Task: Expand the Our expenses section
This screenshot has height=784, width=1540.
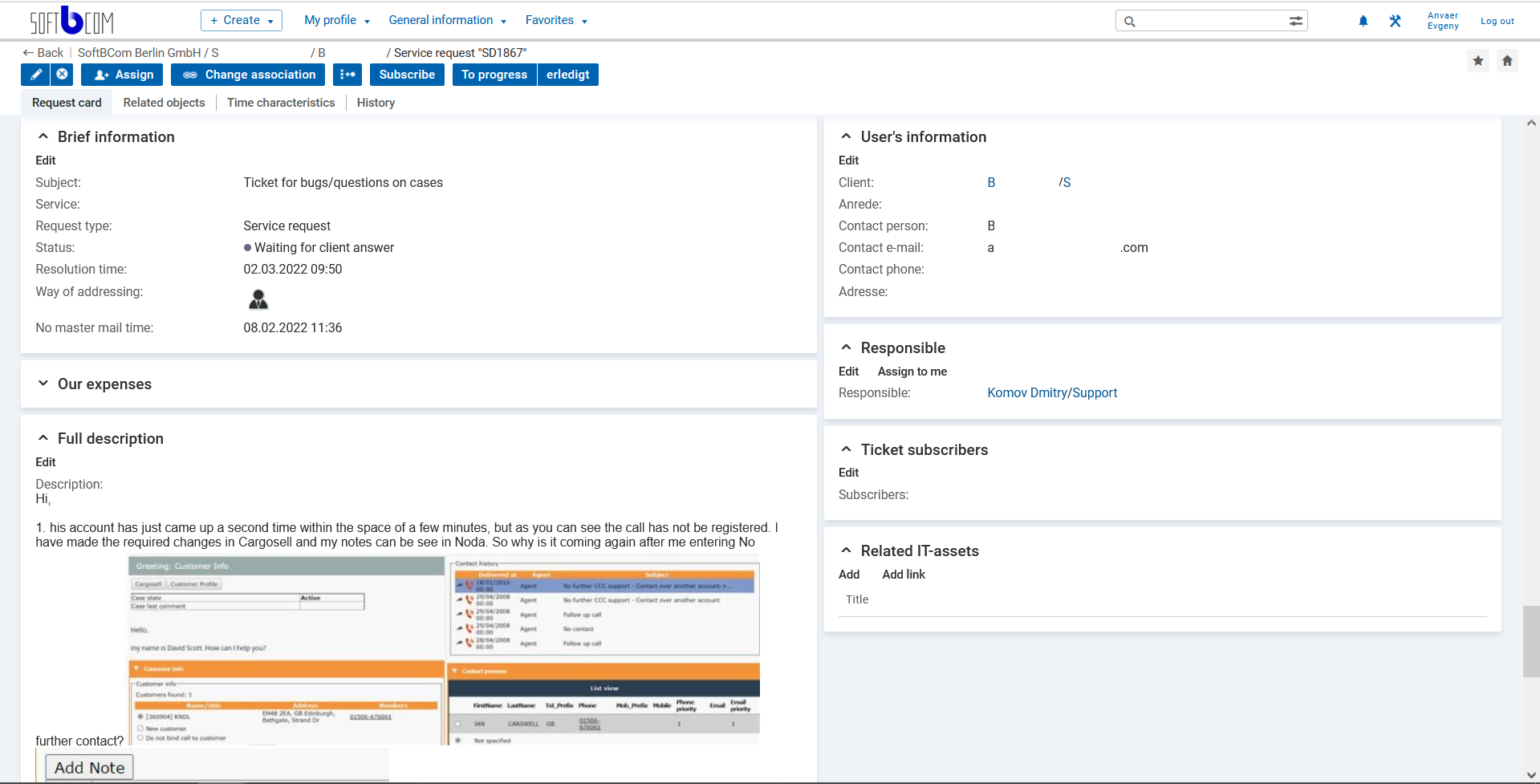Action: (43, 384)
